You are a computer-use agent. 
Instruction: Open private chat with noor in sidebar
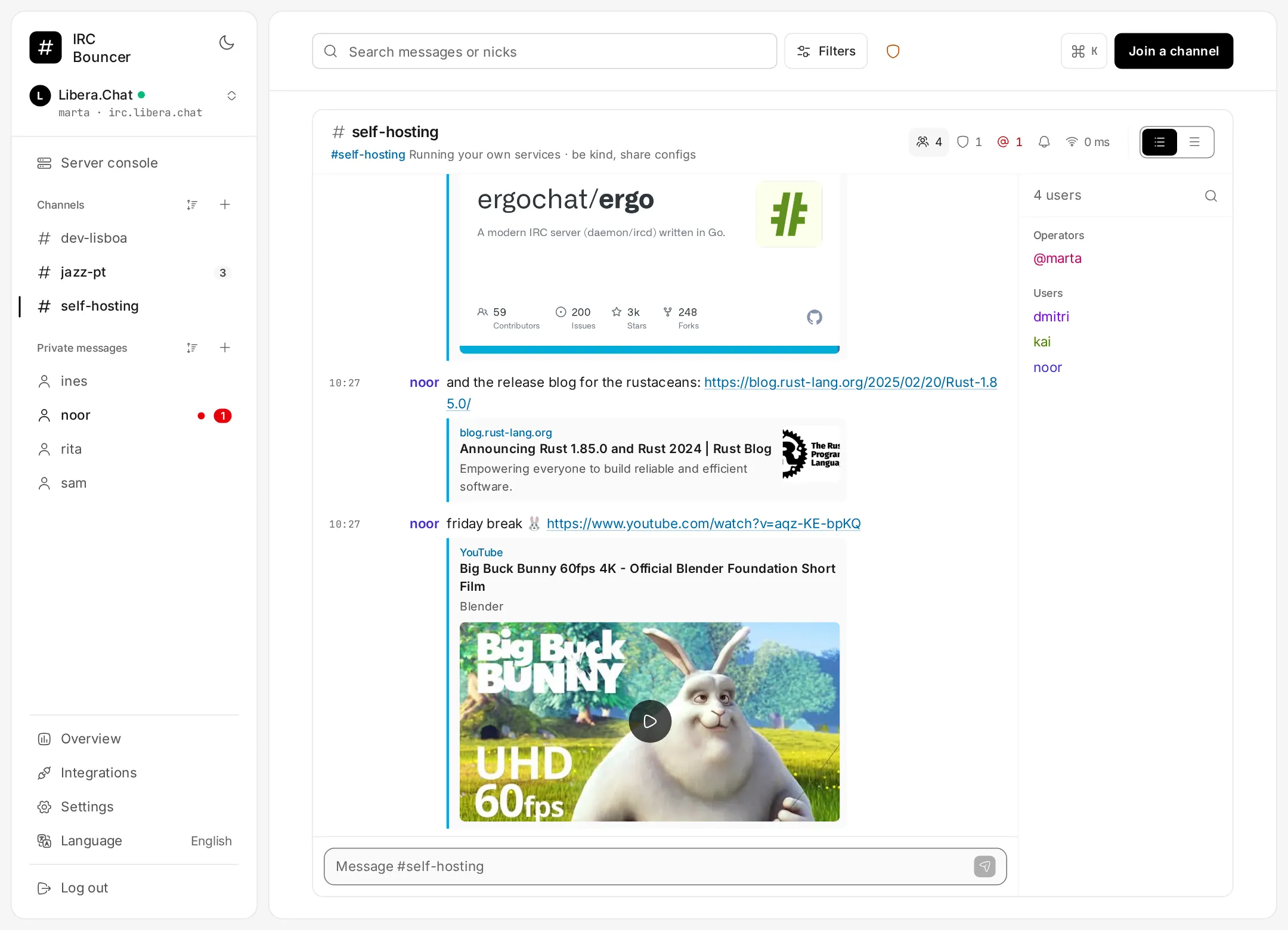click(x=134, y=415)
